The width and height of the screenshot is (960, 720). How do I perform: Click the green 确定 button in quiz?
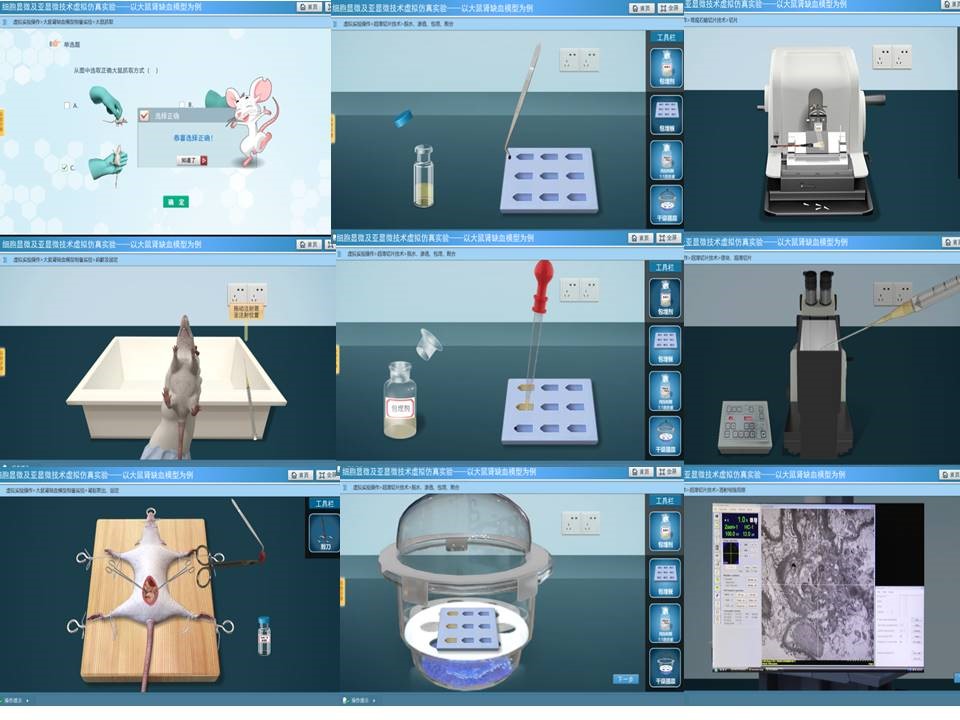coord(176,201)
